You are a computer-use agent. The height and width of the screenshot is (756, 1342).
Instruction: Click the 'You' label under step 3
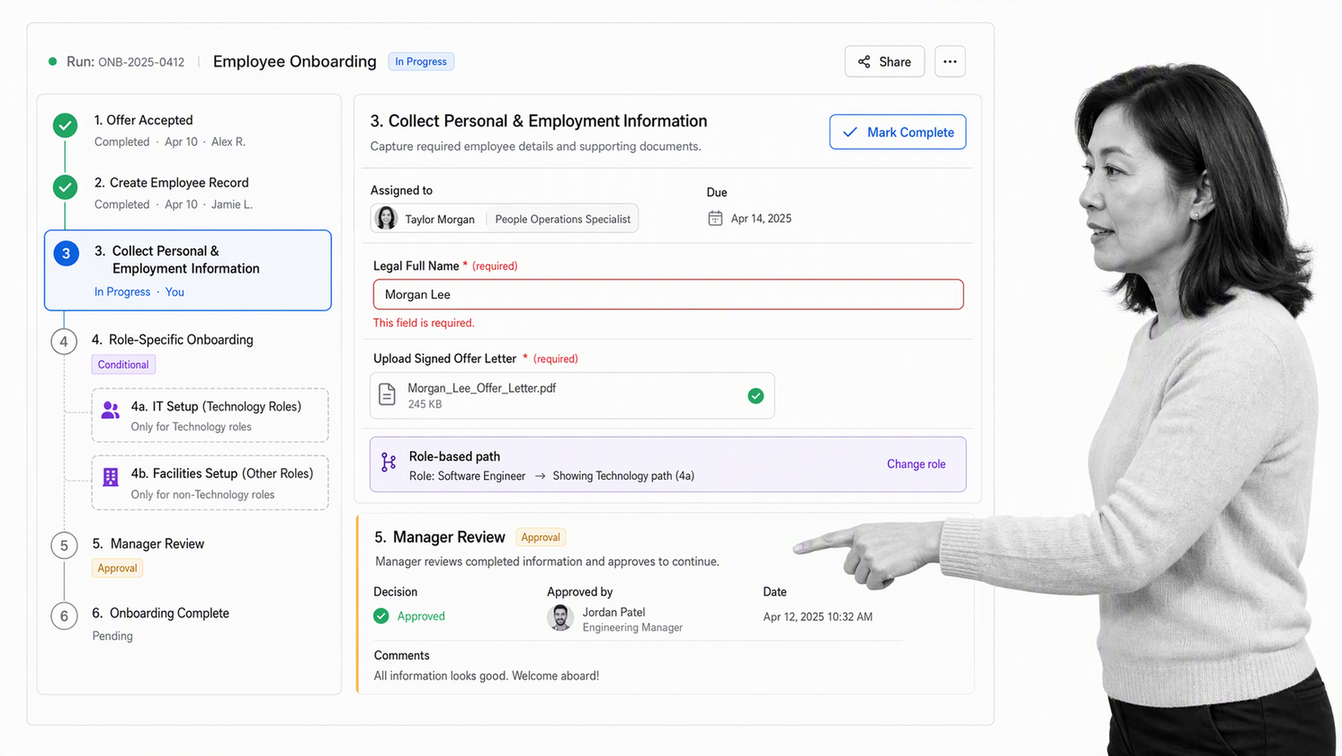175,292
